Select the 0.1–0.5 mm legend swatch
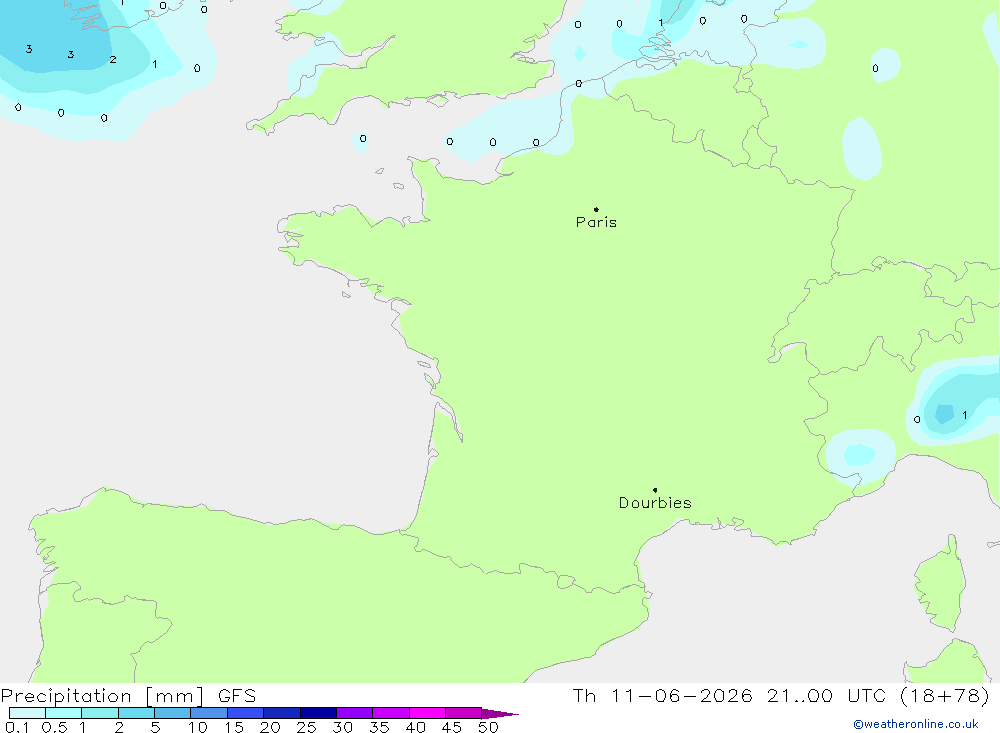Screen dimensions: 1000x733 (27, 713)
